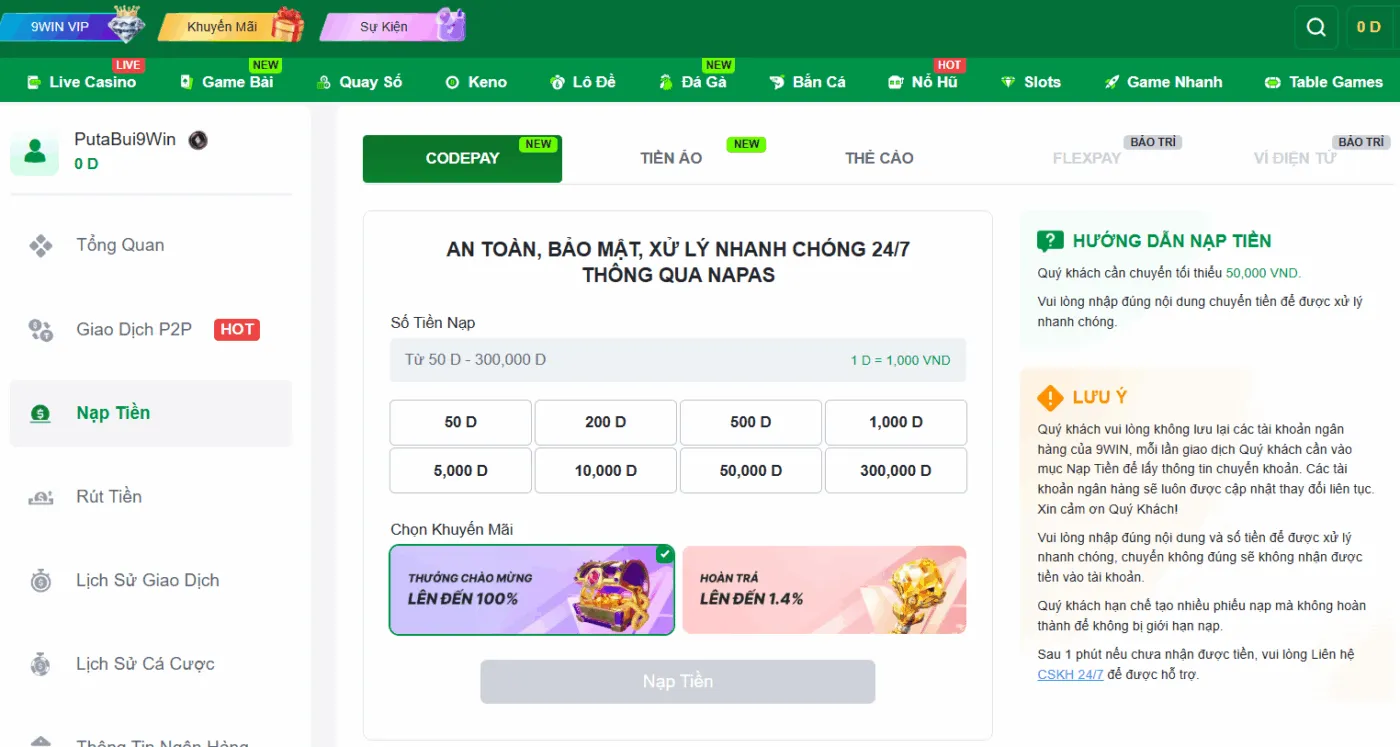Open Keno via its ball icon
The height and width of the screenshot is (747, 1400).
click(451, 81)
